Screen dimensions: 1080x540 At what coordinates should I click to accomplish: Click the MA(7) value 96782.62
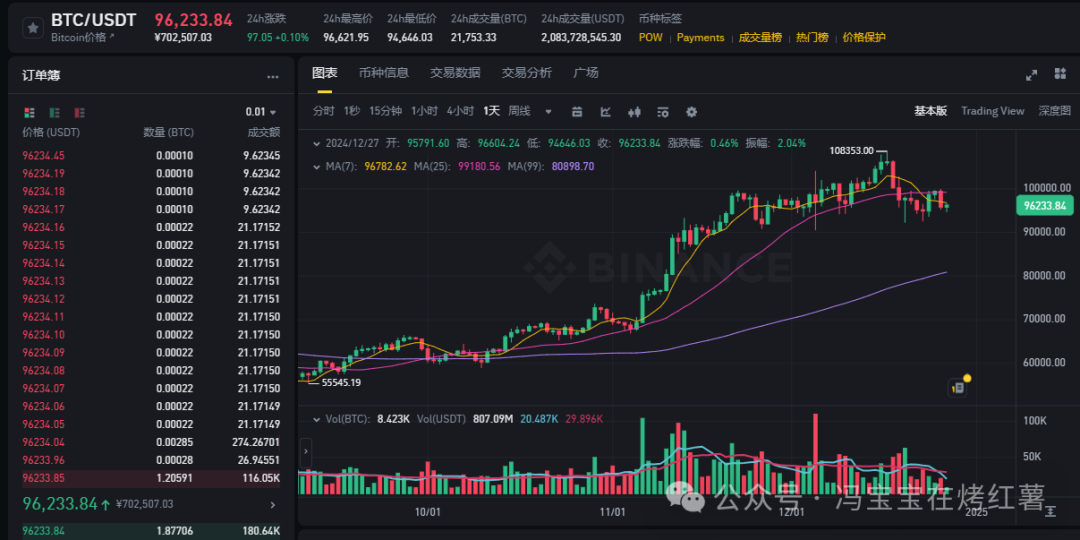(386, 167)
